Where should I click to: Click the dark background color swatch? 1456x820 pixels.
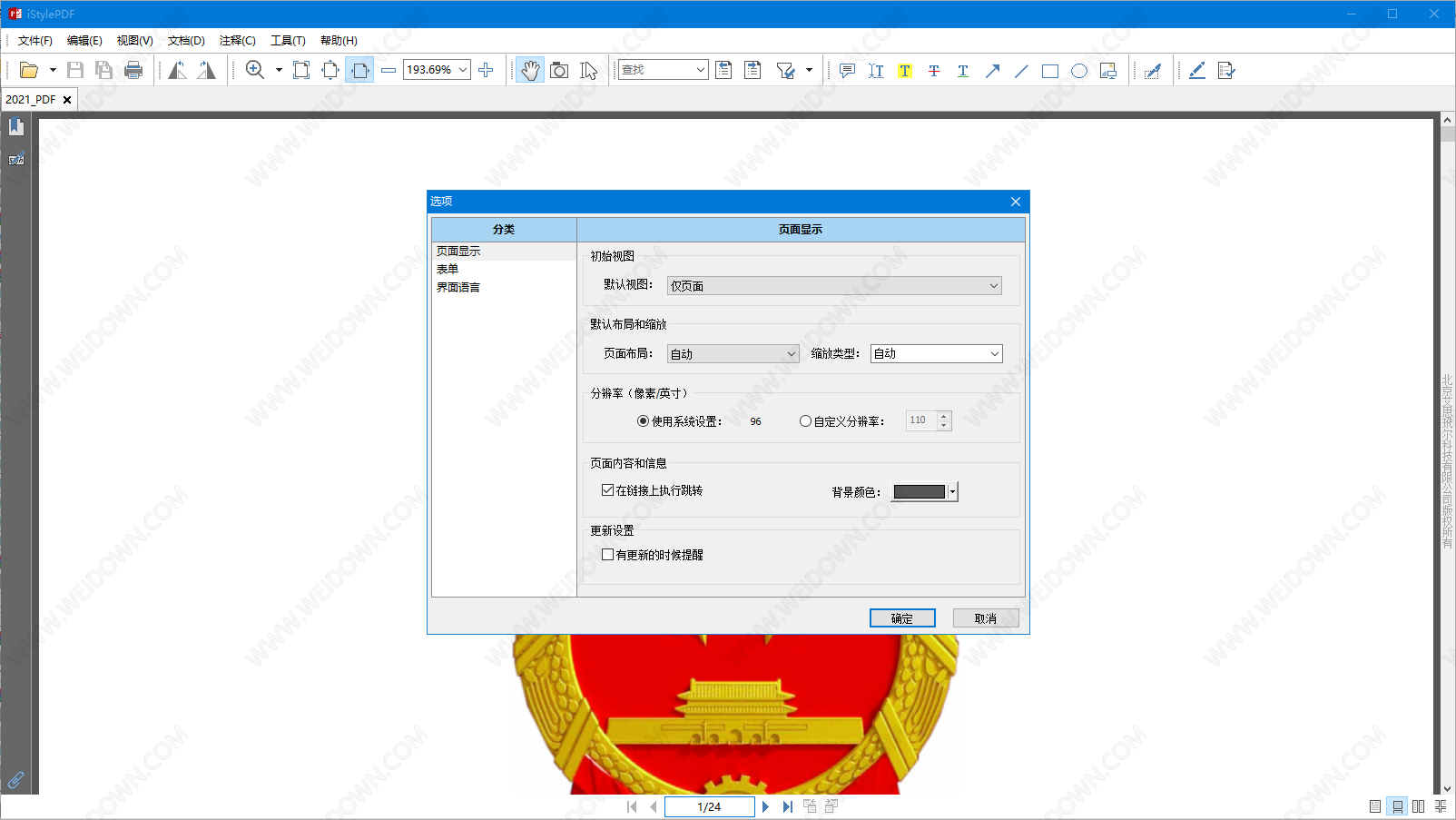[920, 491]
